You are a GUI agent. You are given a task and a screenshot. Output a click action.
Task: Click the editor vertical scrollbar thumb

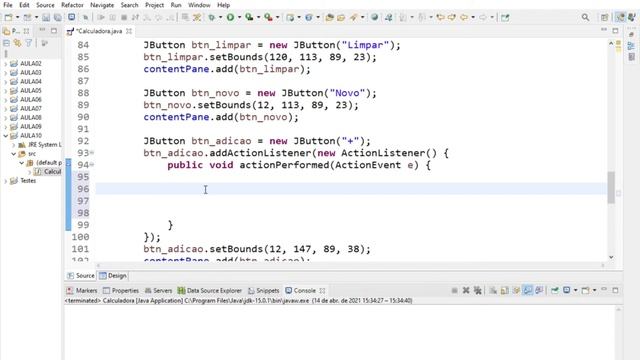click(611, 187)
